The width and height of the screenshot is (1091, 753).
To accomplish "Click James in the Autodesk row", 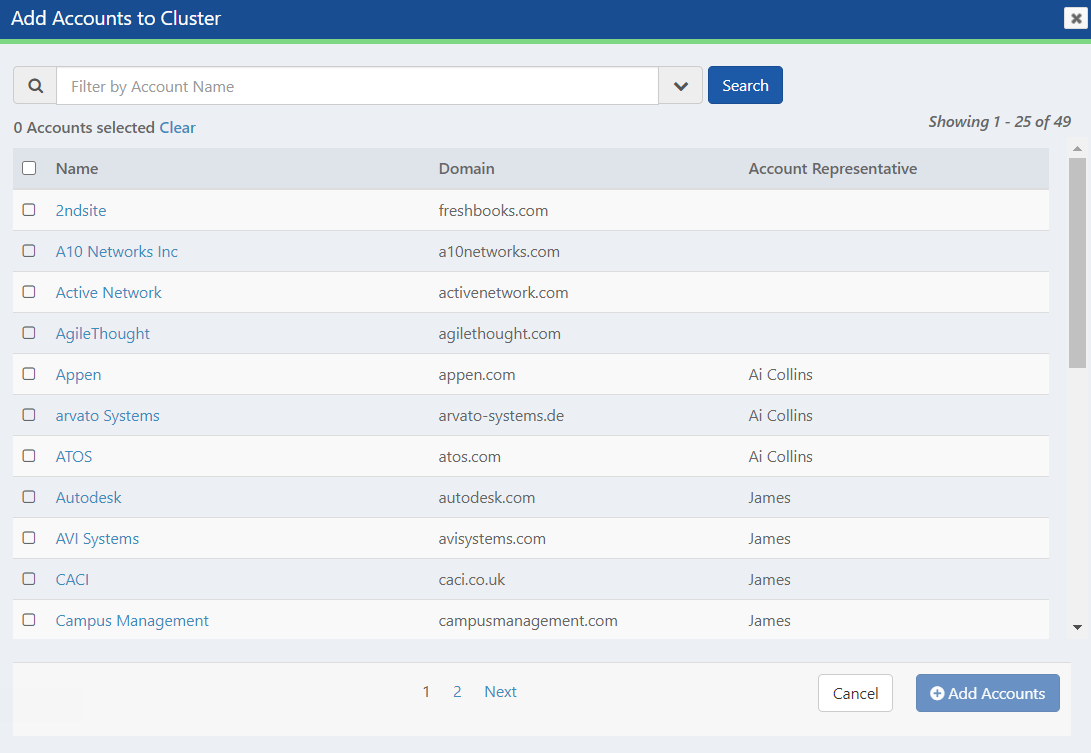I will 770,498.
